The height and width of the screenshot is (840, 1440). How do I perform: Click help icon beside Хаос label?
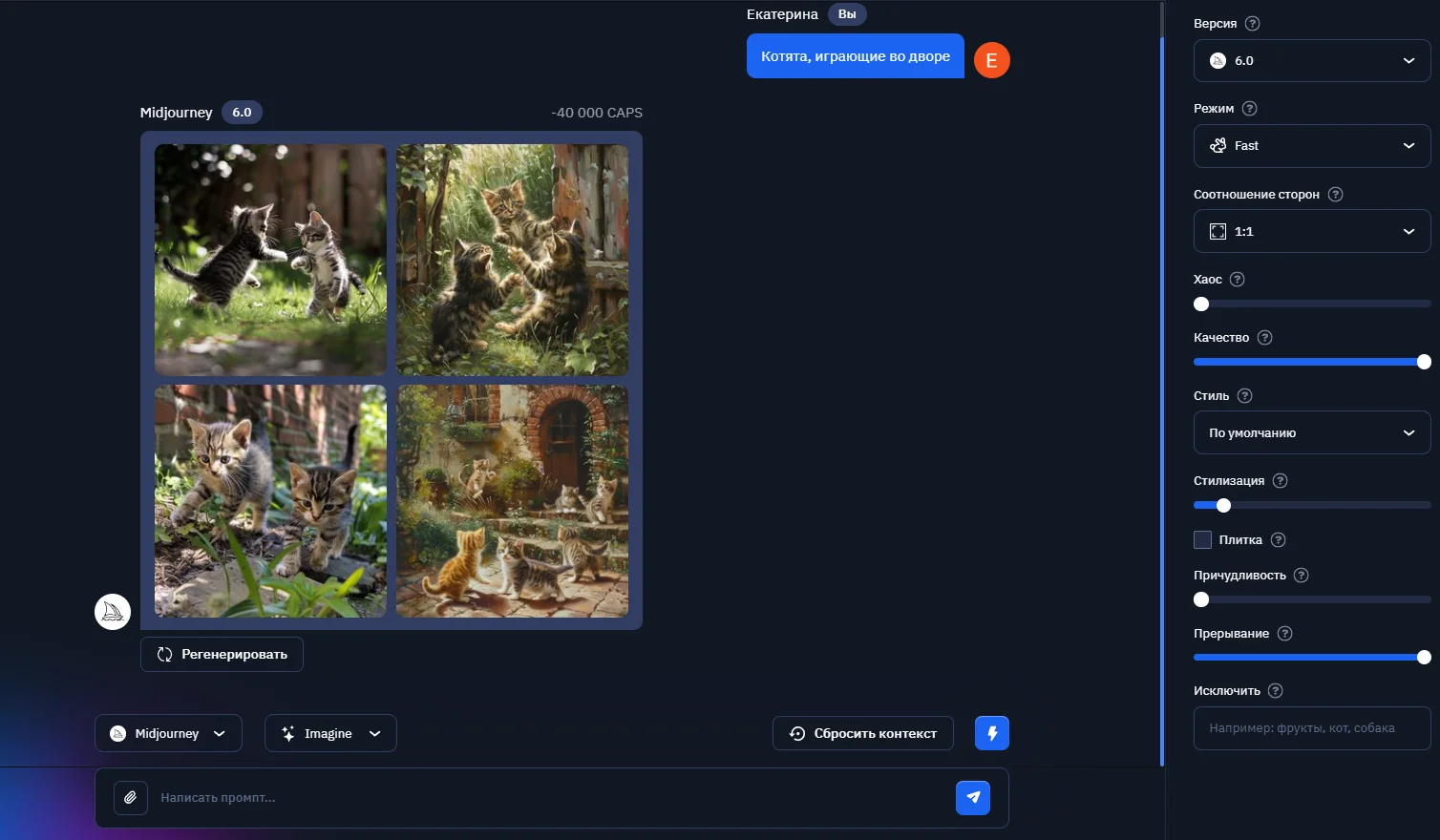pos(1237,280)
